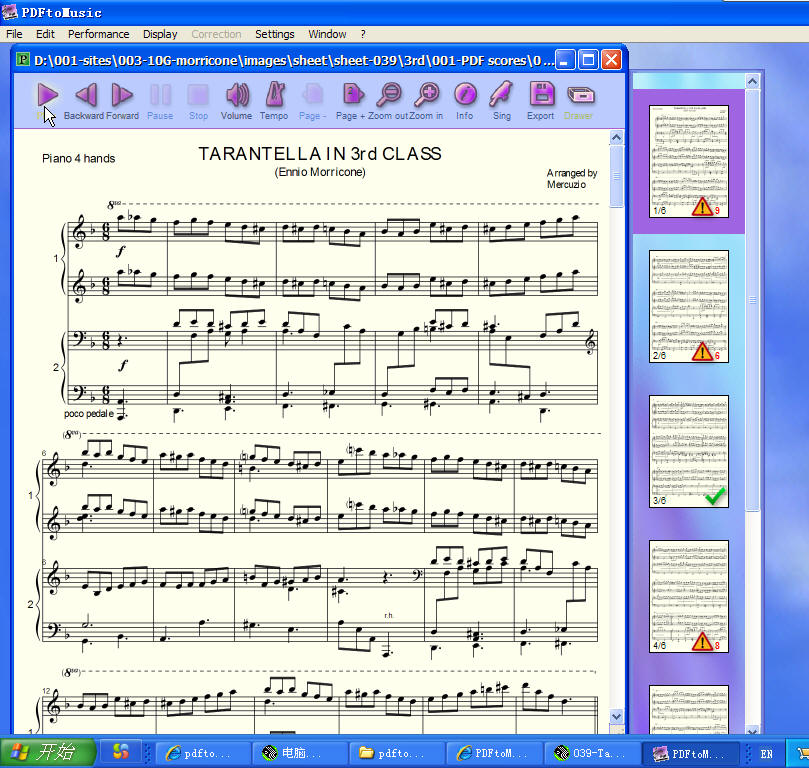Click the thumbnail panel scroll-up arrow
This screenshot has width=809, height=768.
pyautogui.click(x=752, y=81)
